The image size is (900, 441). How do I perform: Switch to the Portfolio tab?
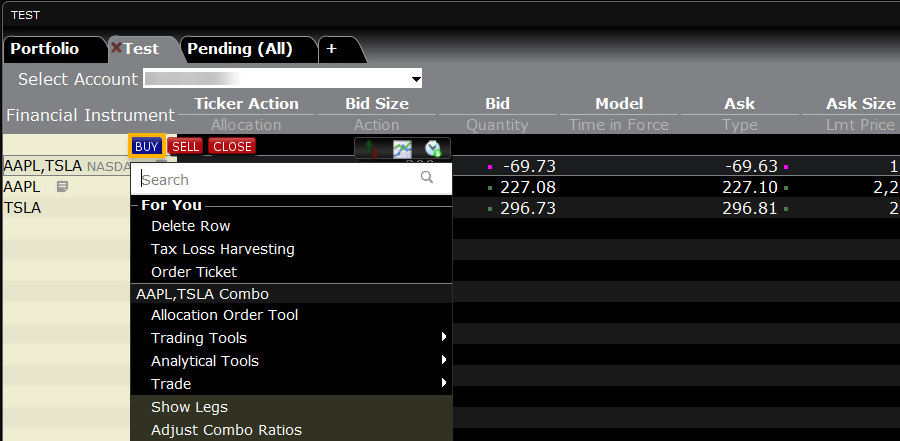coord(45,48)
